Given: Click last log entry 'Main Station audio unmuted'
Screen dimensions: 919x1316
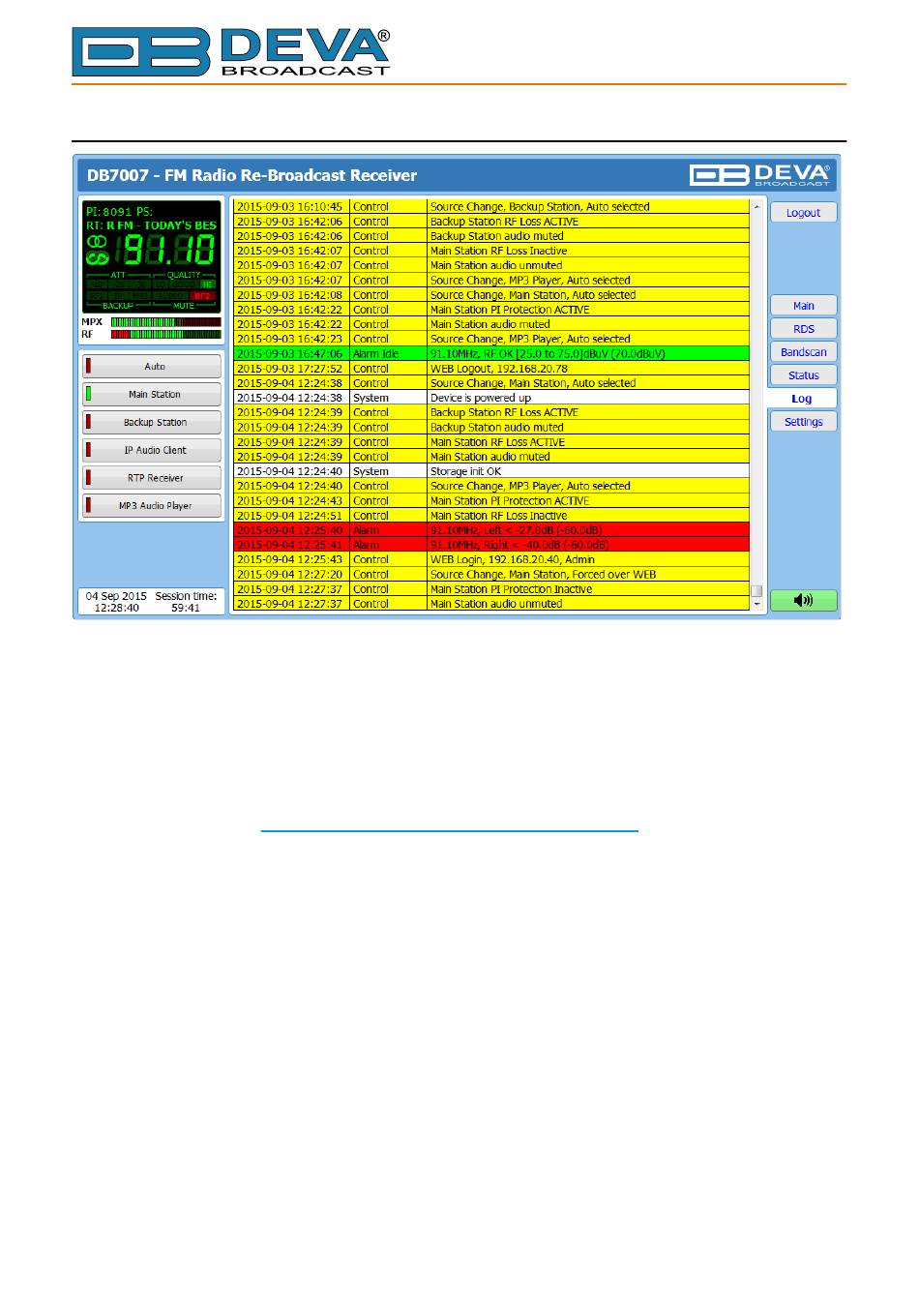Looking at the screenshot, I should tap(491, 604).
